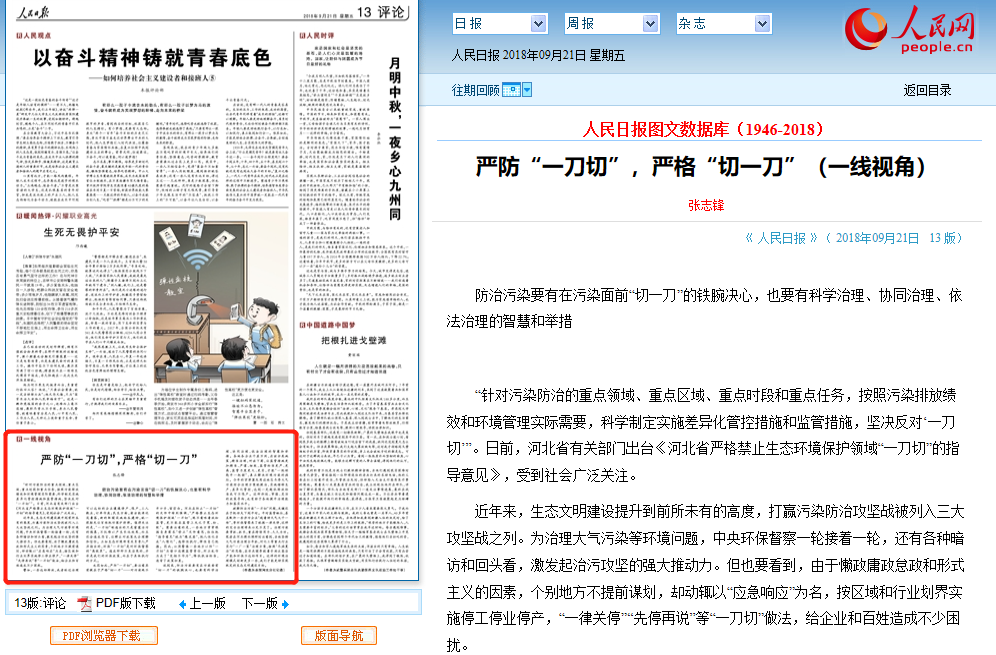
Task: Click the wifi cartoon illustration on the page
Action: [x=220, y=290]
